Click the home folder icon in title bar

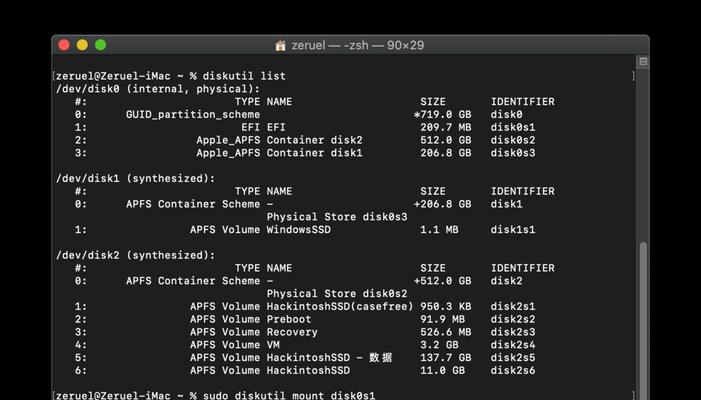point(280,45)
